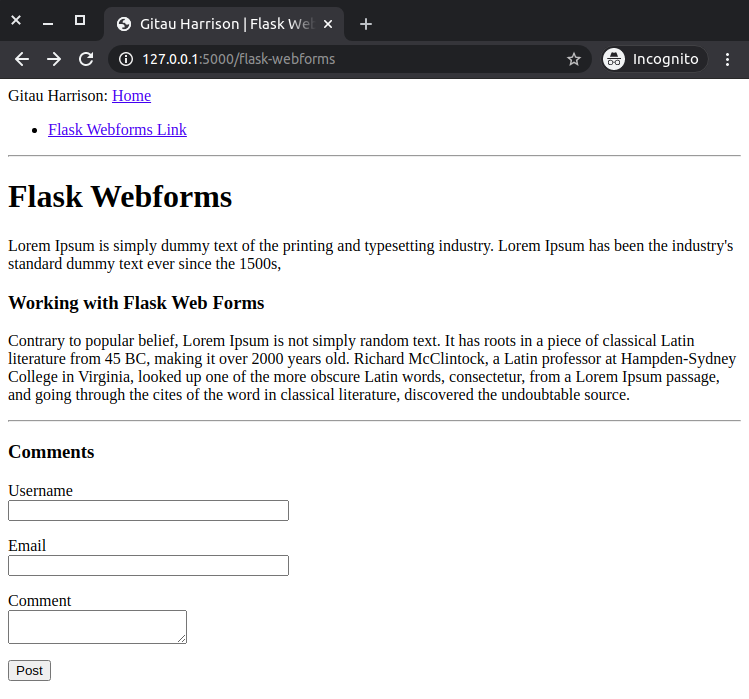Click the paragraph starting 'Lorem Ipsum is simply dummy'
The height and width of the screenshot is (699, 749).
coord(371,255)
